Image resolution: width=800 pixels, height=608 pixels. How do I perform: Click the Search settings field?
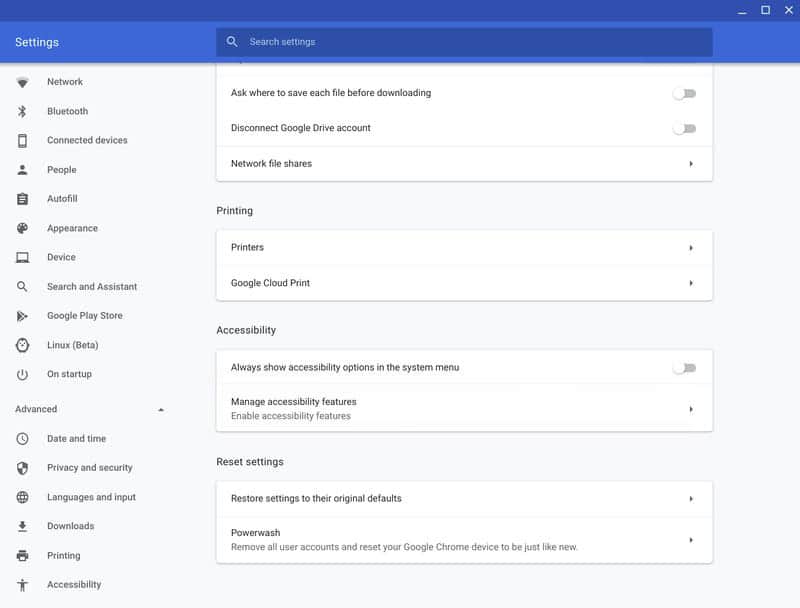(x=464, y=42)
